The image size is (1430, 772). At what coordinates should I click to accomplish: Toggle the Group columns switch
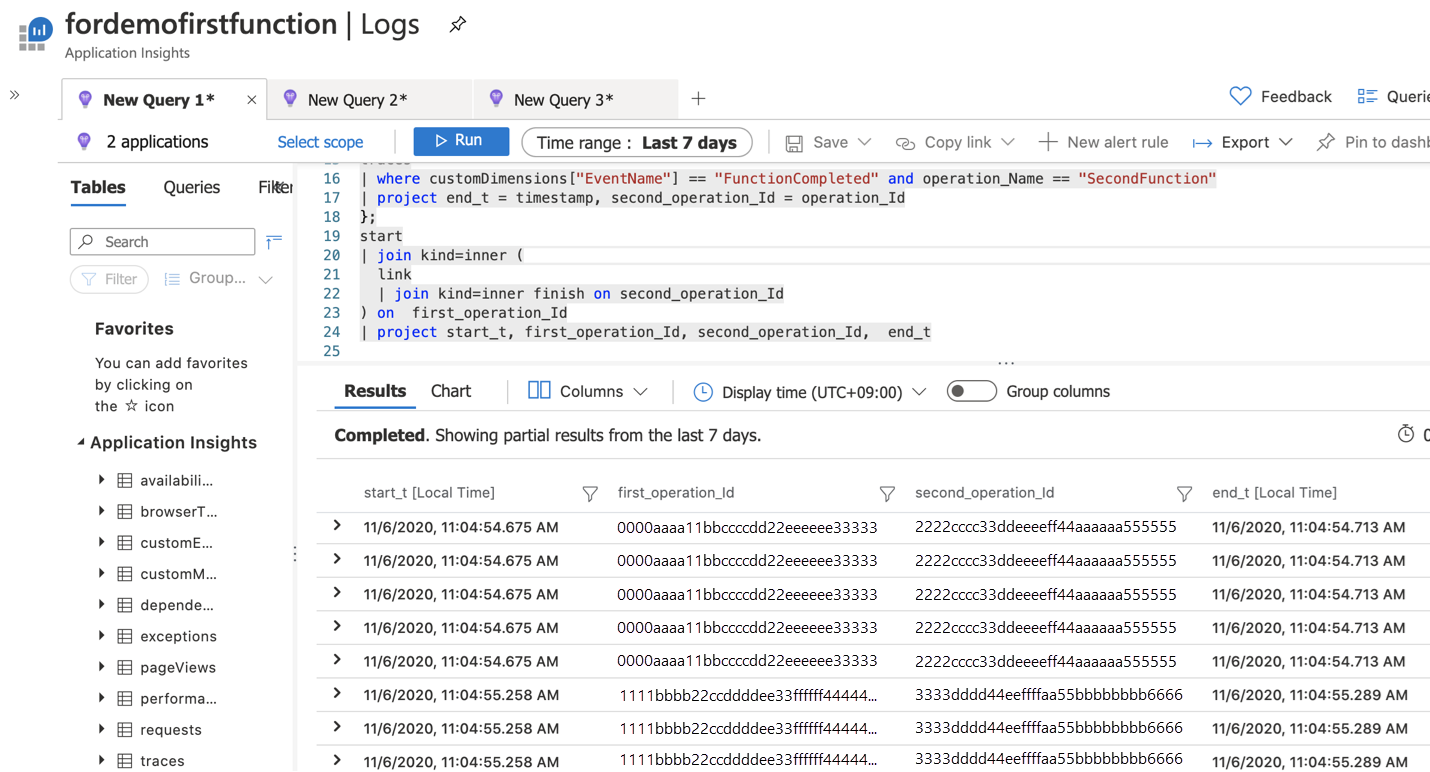971,391
